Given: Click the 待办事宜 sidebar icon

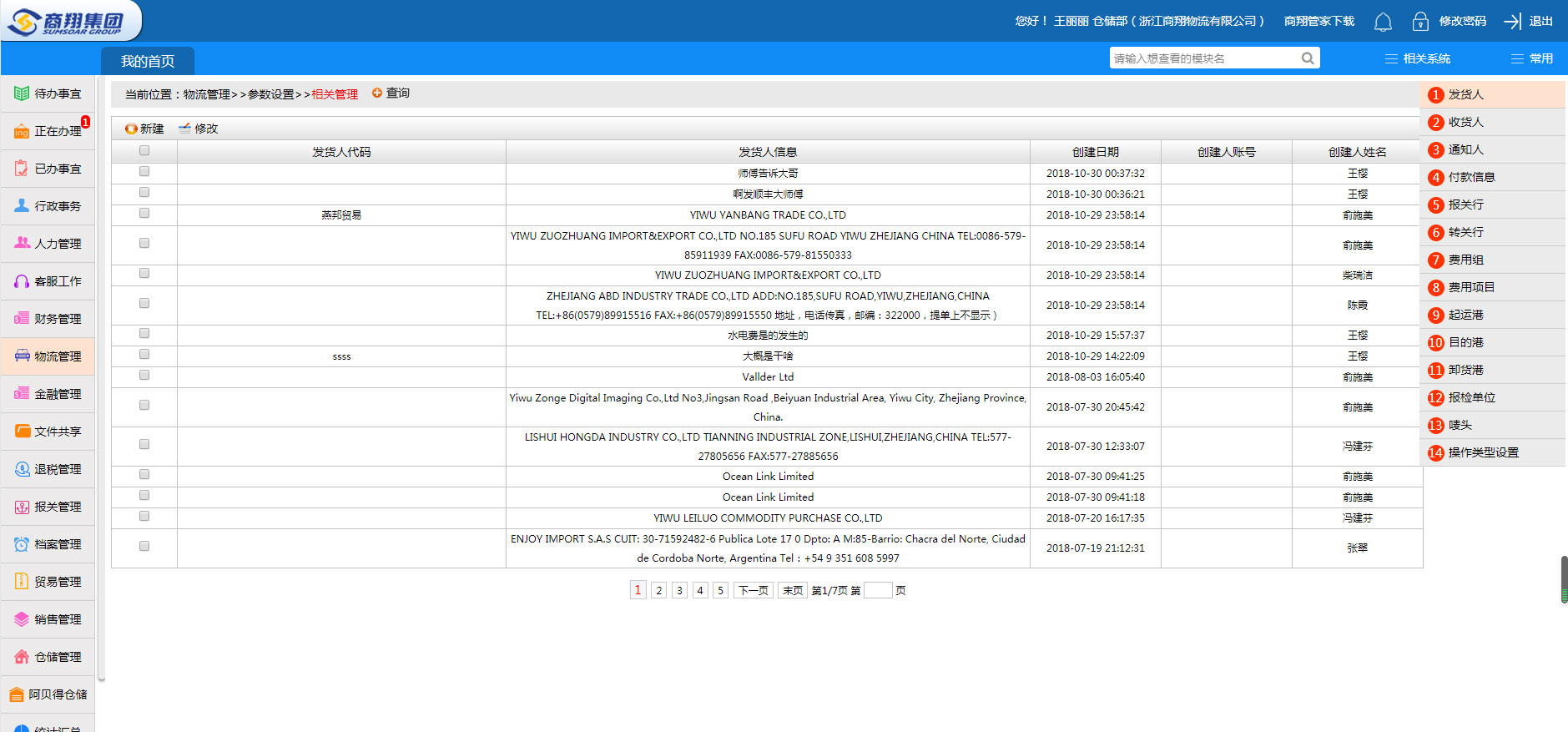Looking at the screenshot, I should [x=22, y=93].
